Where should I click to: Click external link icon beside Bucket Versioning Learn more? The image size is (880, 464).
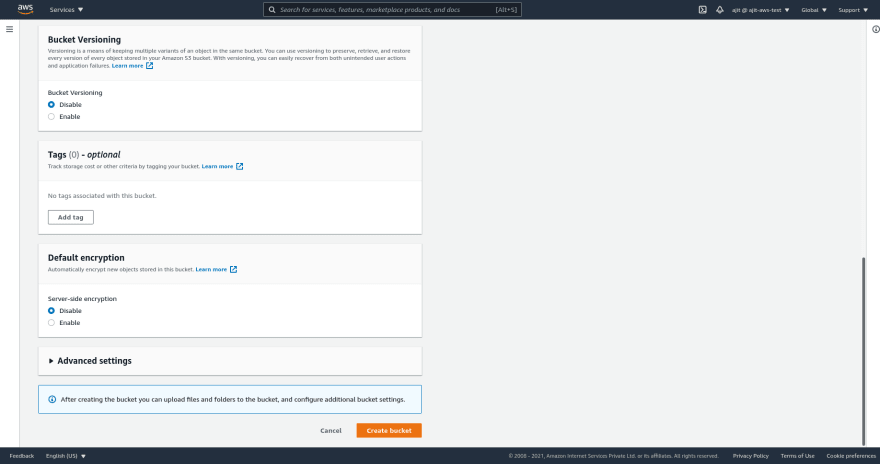tap(149, 66)
